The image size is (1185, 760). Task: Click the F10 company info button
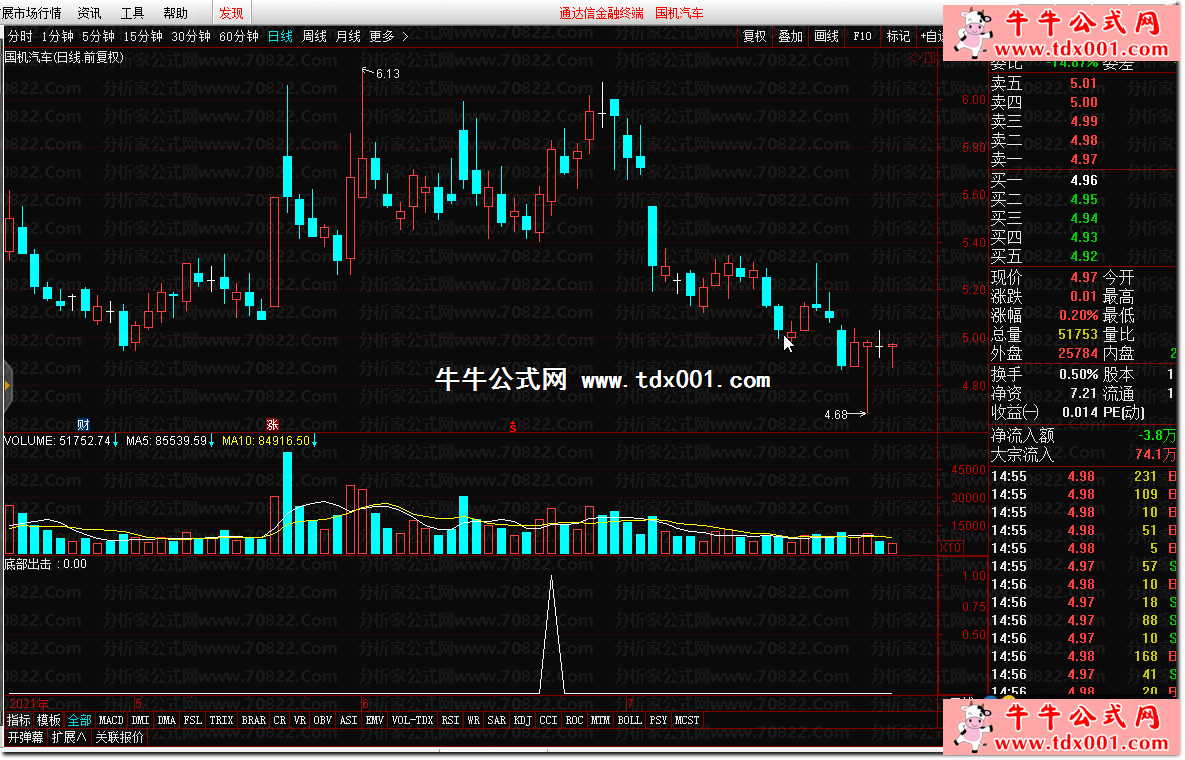(862, 36)
